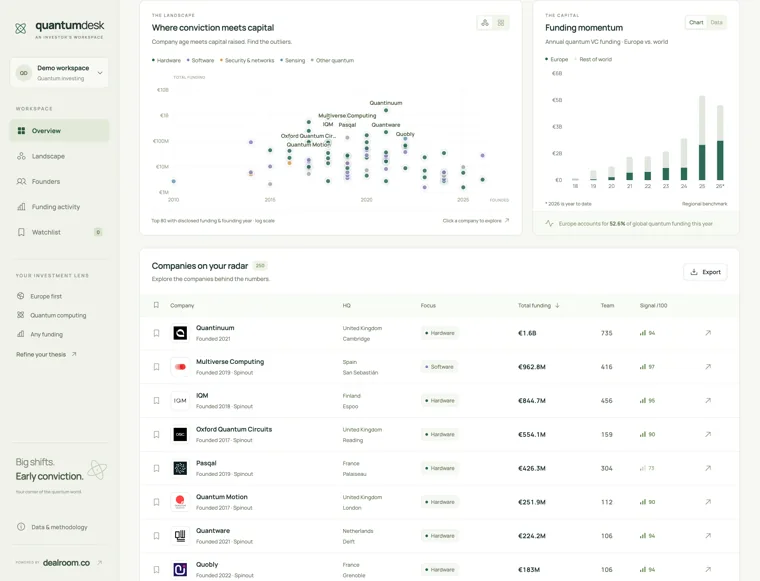The image size is (760, 581).
Task: Bookmark the Quantware row
Action: [x=156, y=536]
